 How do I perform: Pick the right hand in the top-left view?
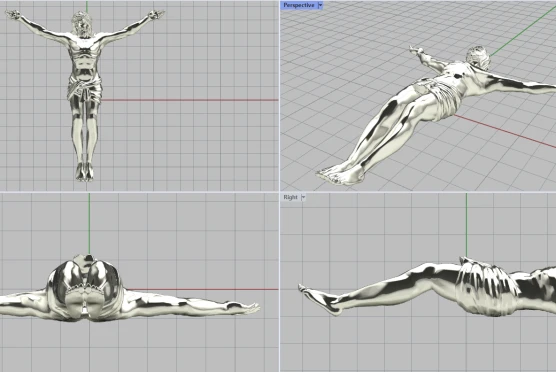13,15
